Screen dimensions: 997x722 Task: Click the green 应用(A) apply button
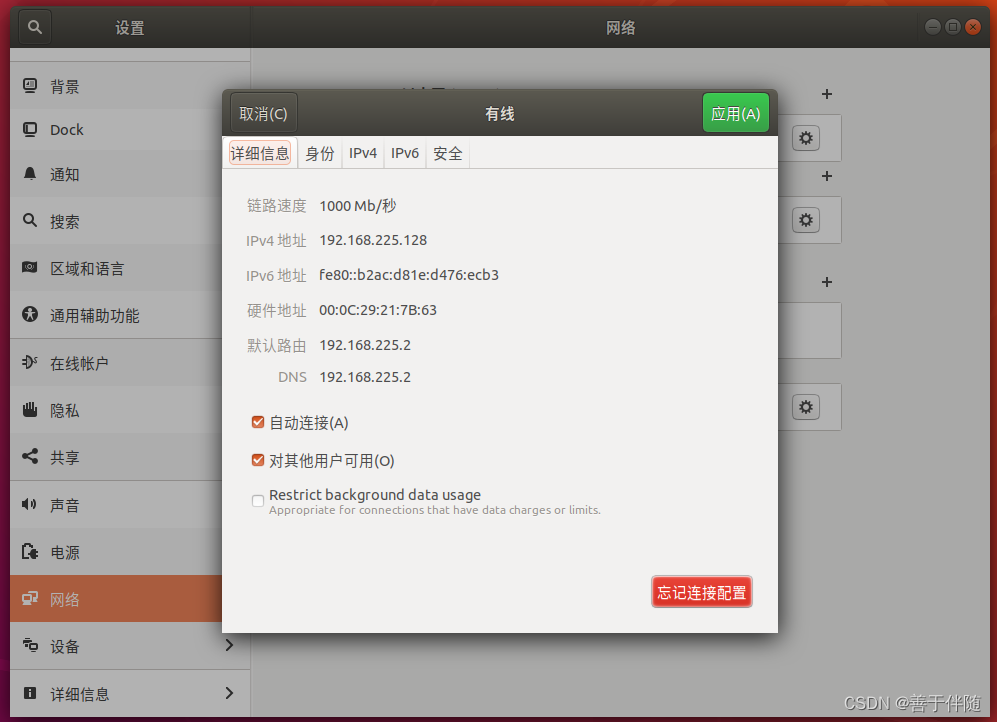coord(736,113)
